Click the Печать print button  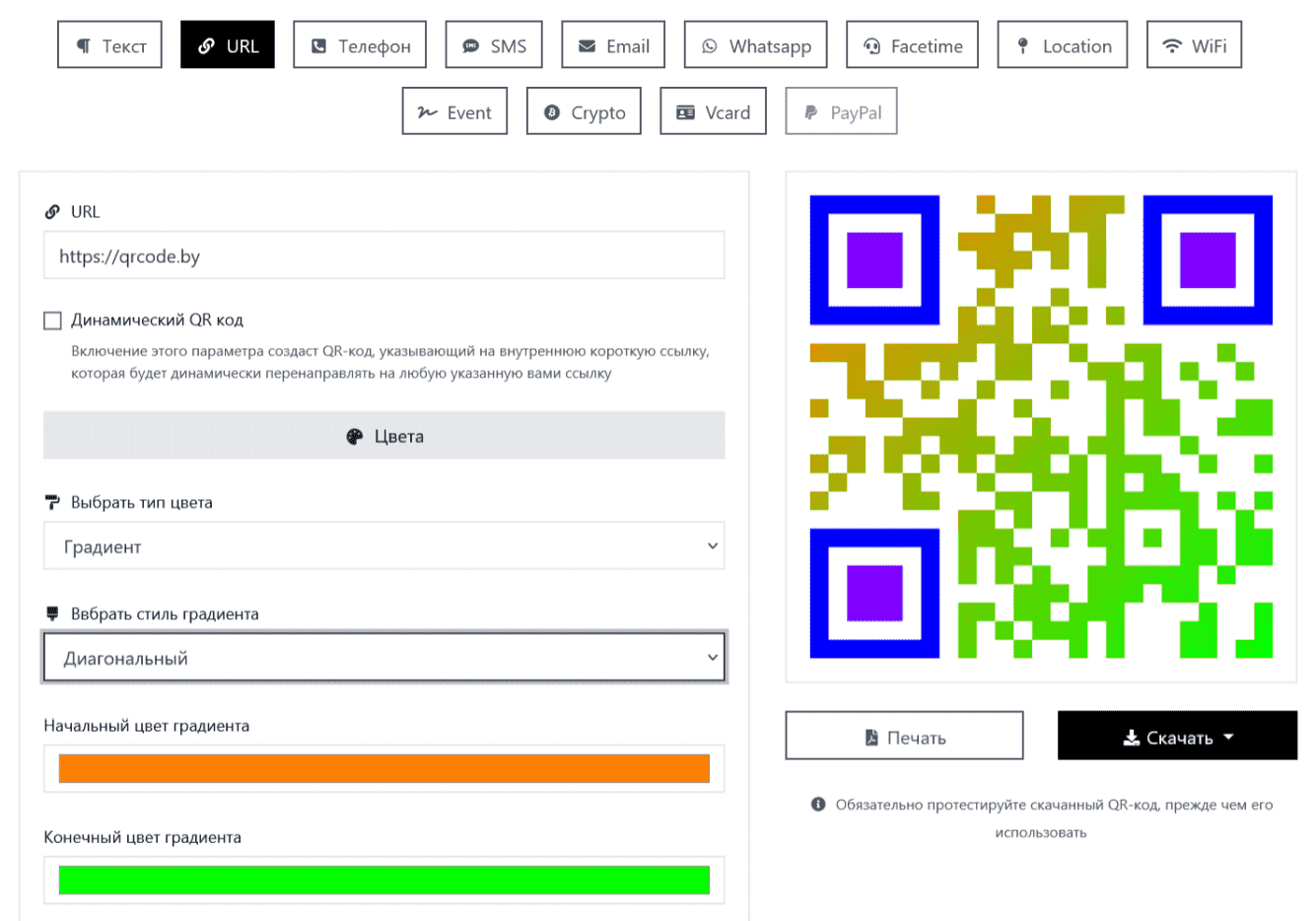tap(905, 736)
